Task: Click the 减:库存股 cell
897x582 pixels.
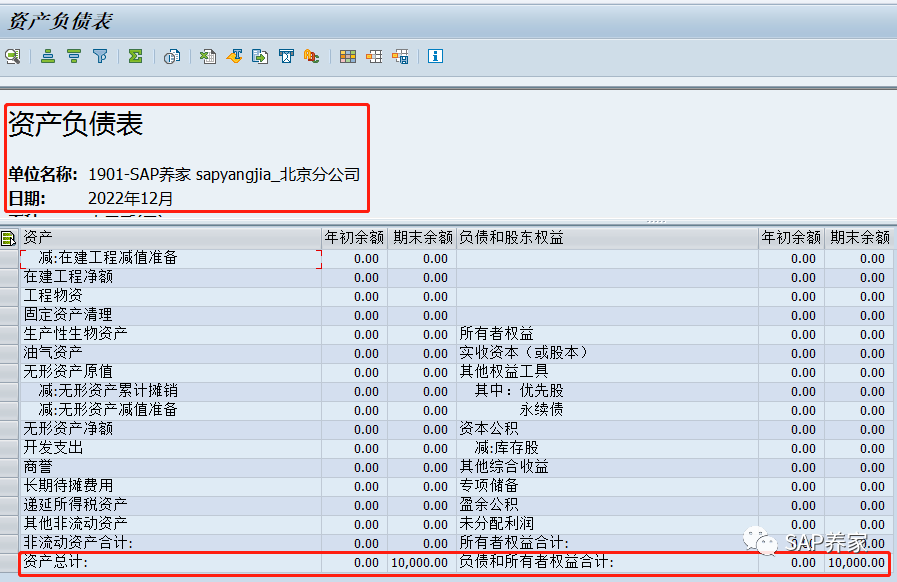Action: [607, 448]
